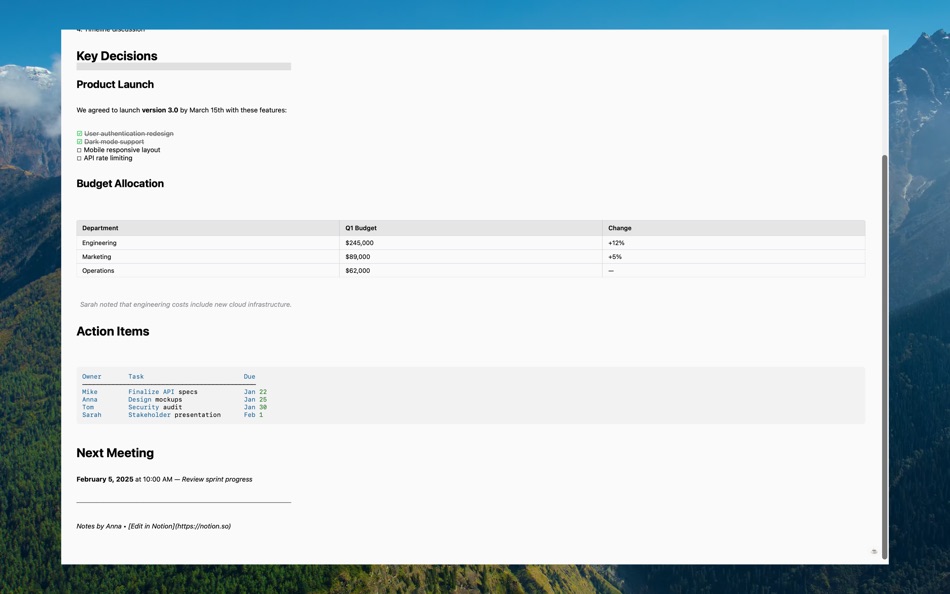Click the +5% change cell
Screen dimensions: 950x594
(x=734, y=256)
